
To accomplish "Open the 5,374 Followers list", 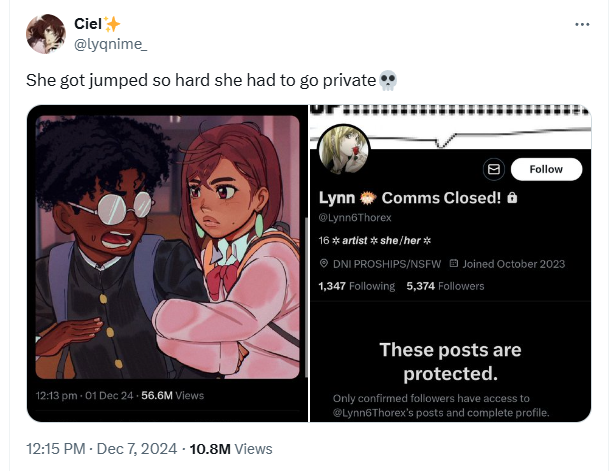I will coord(445,286).
